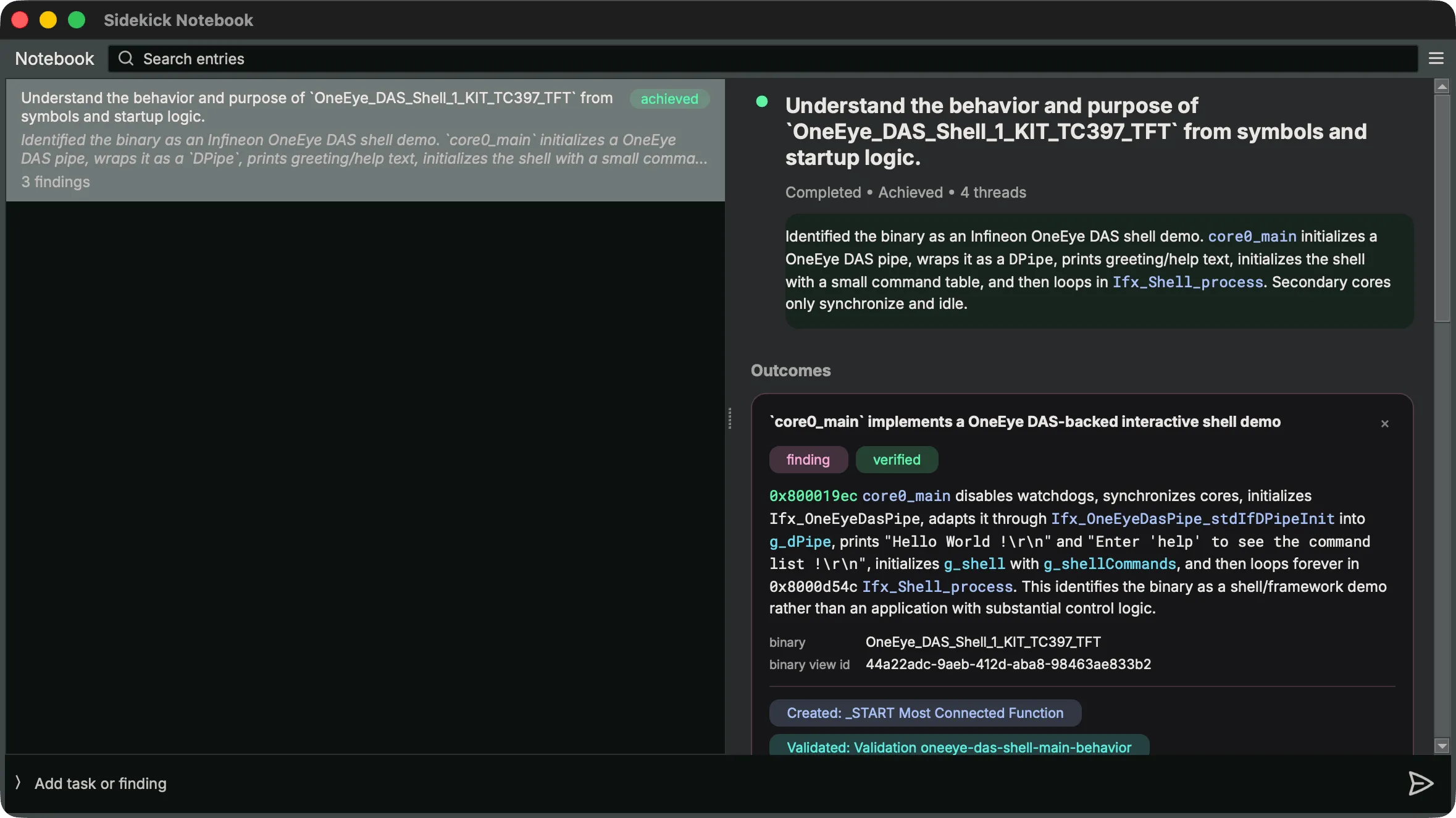Follow the core0_main link in summary
The image size is (1456, 818).
(1252, 237)
